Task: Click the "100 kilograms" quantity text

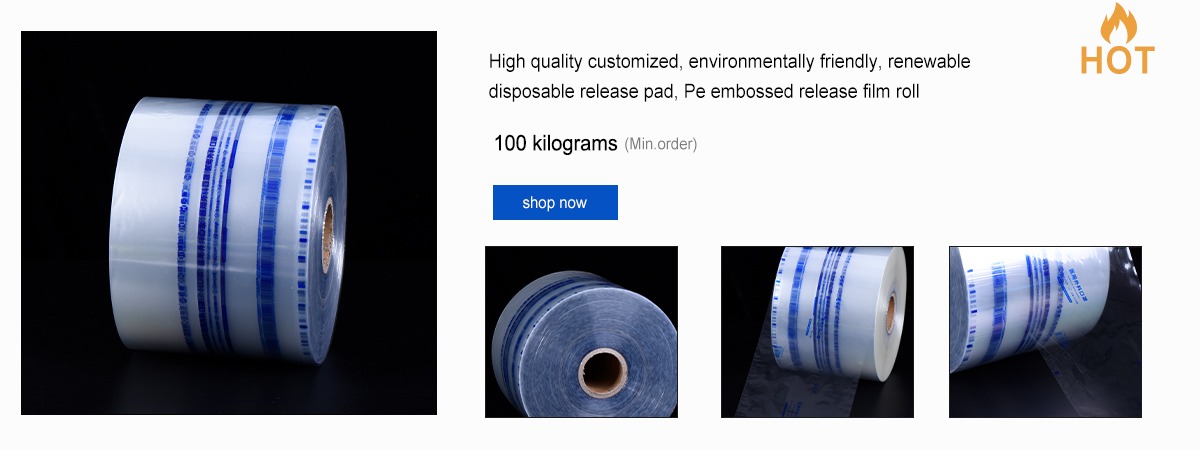Action: pyautogui.click(x=555, y=144)
